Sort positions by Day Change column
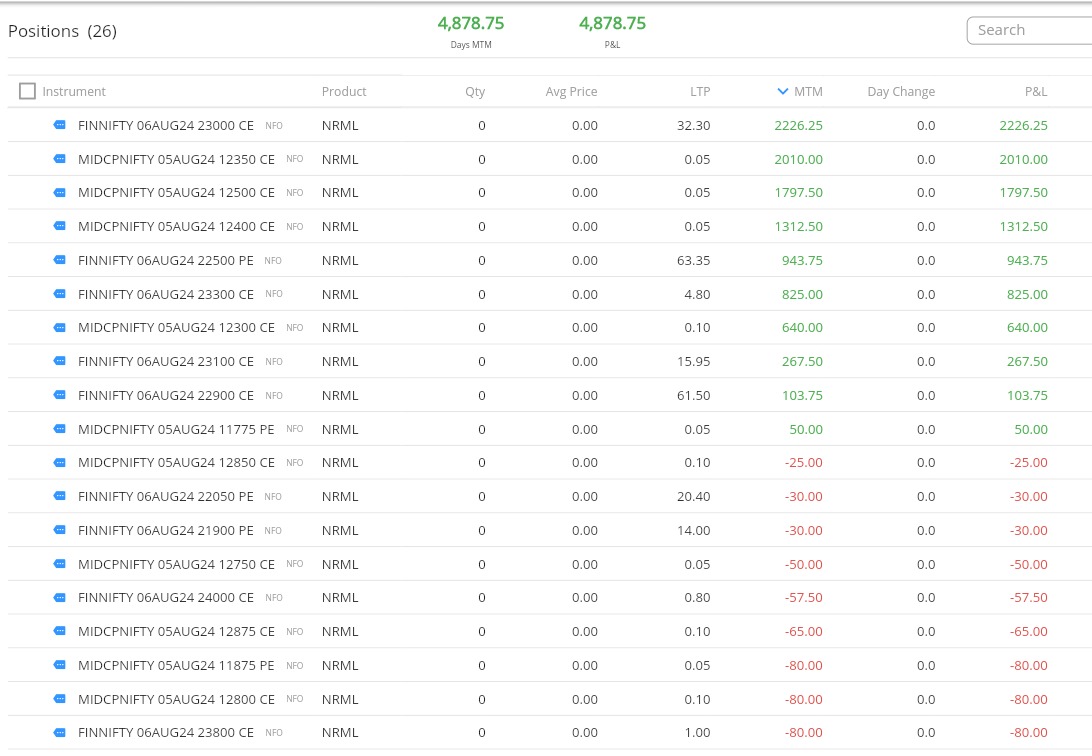This screenshot has width=1092, height=756. coord(901,91)
